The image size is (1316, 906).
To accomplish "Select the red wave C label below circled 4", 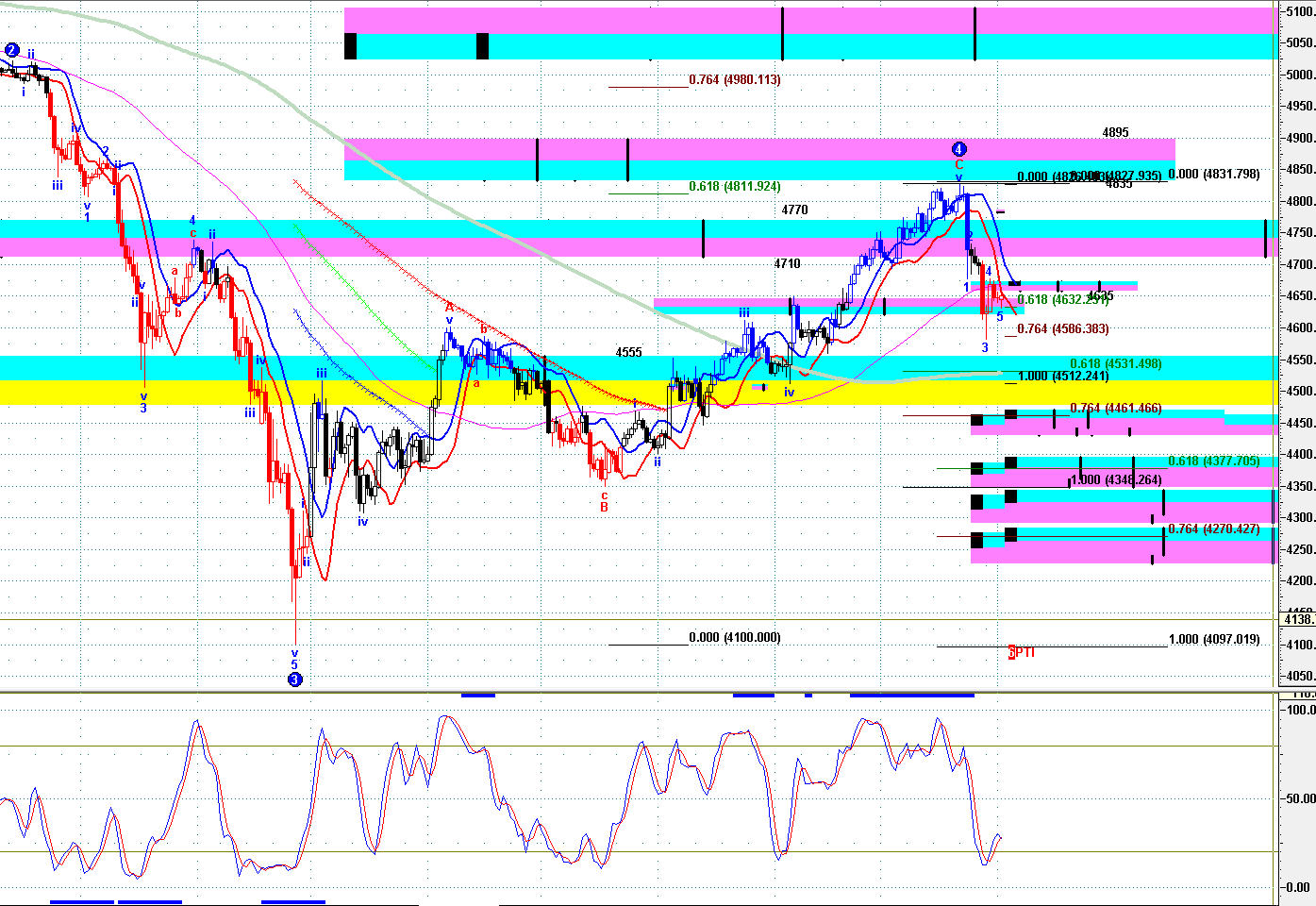I will [x=958, y=164].
